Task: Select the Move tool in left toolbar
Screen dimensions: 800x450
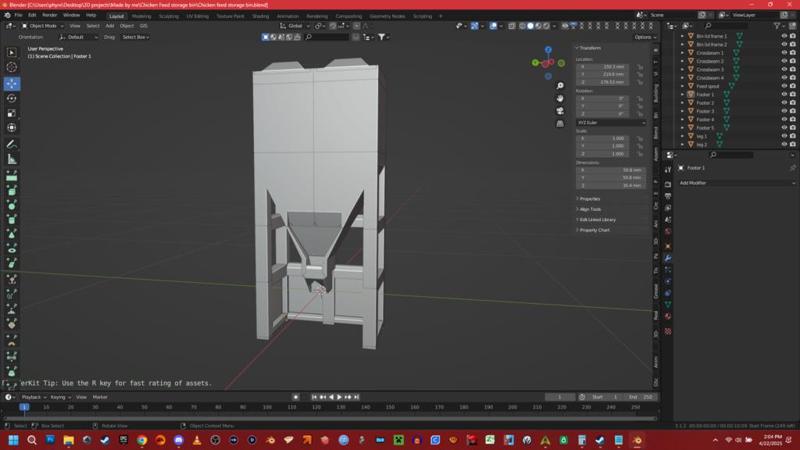Action: tap(11, 83)
